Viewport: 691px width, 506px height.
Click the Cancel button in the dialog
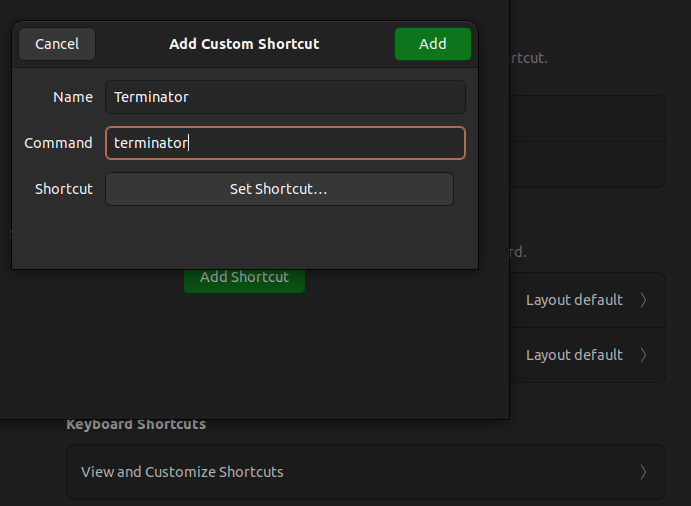[x=57, y=44]
